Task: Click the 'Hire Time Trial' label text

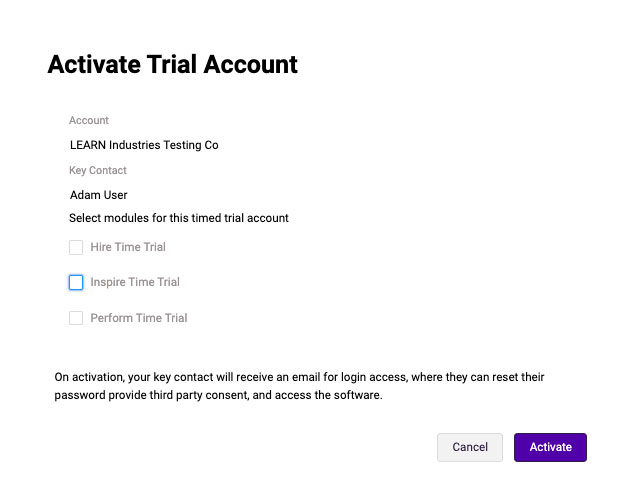Action: 128,247
